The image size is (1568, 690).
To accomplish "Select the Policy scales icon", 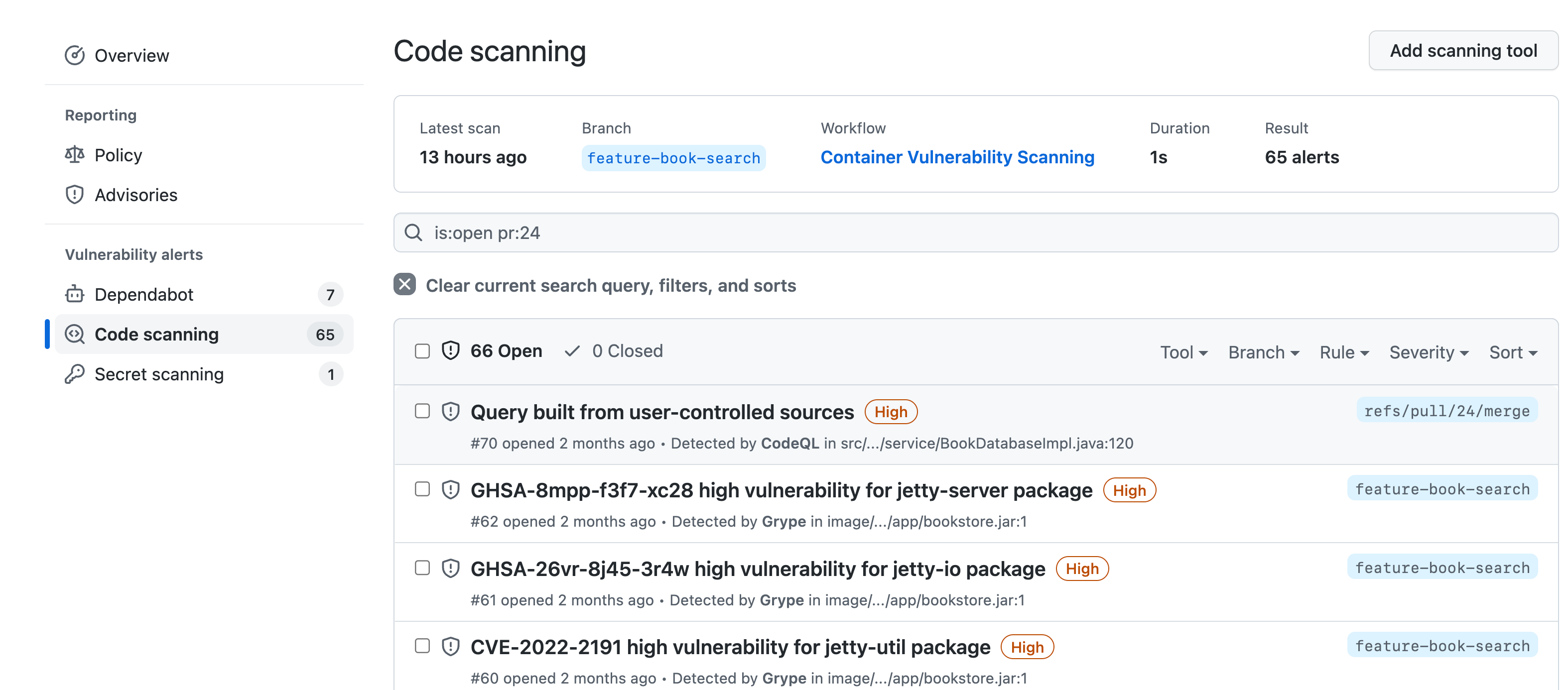I will coord(74,154).
